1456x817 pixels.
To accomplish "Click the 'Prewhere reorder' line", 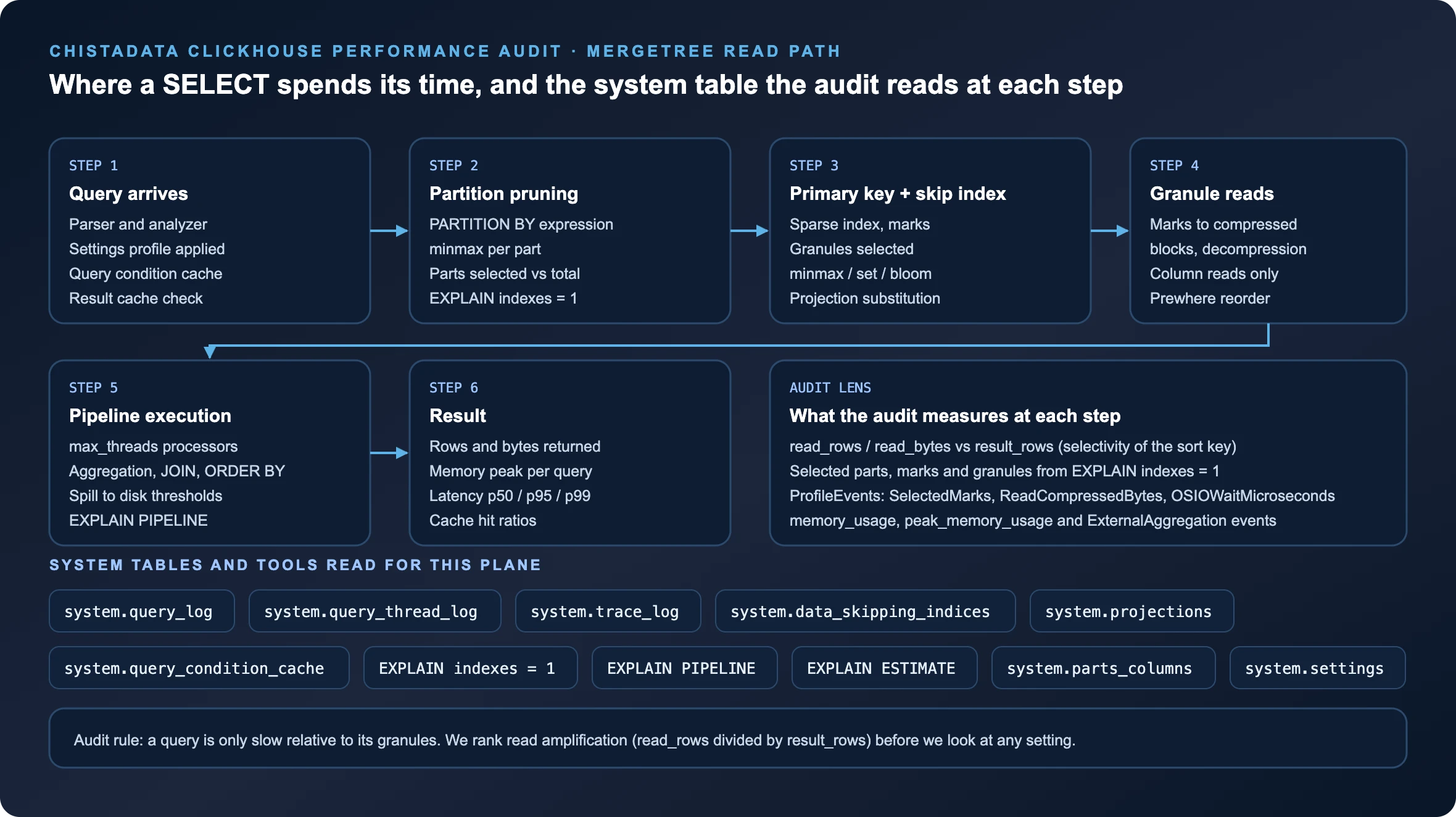I will tap(1210, 298).
